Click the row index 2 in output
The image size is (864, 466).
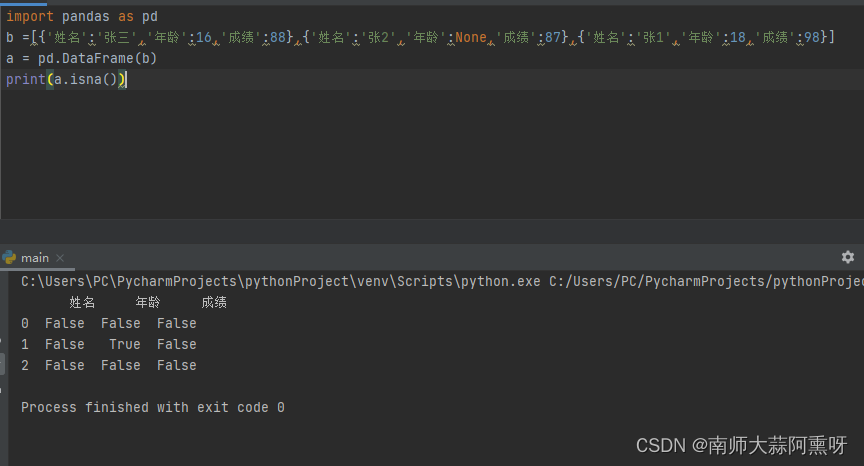point(25,365)
